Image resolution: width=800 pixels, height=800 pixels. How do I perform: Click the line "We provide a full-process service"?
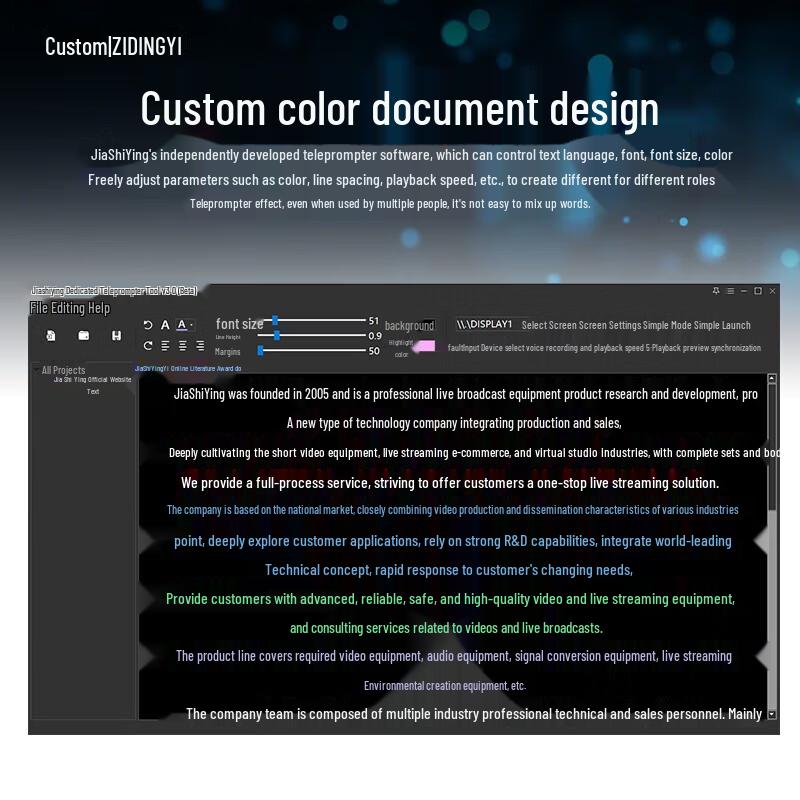(450, 483)
